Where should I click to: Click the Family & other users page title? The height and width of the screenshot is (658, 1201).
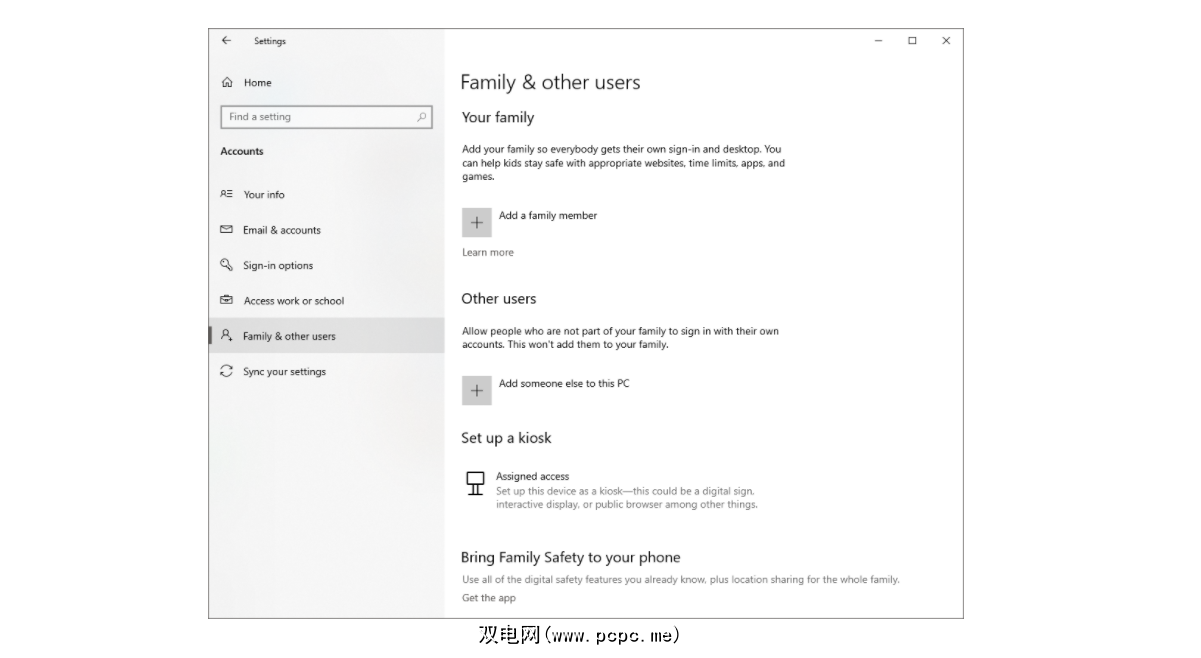point(550,83)
